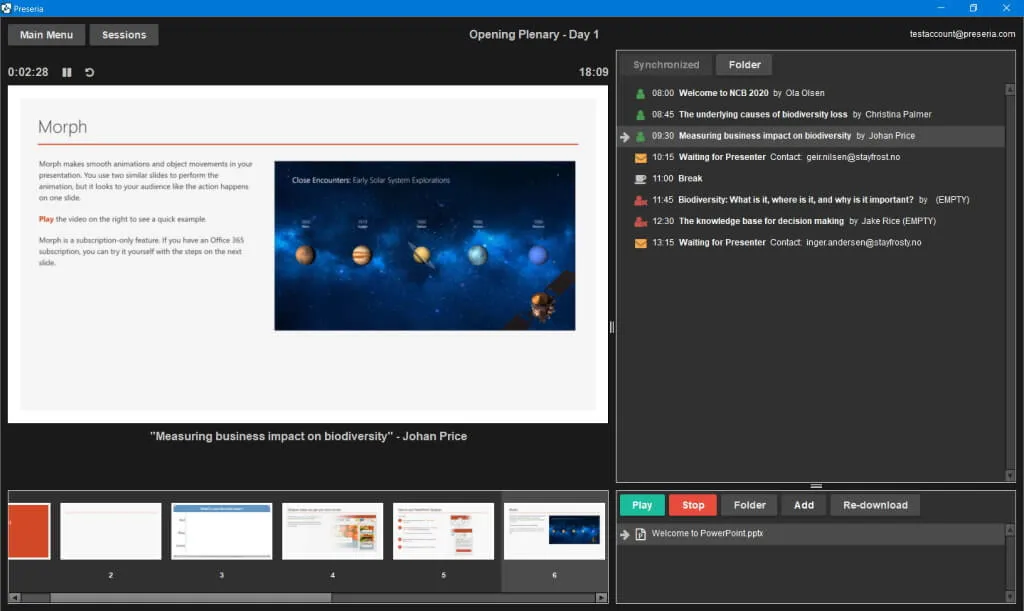Pause the presentation timer

point(67,72)
